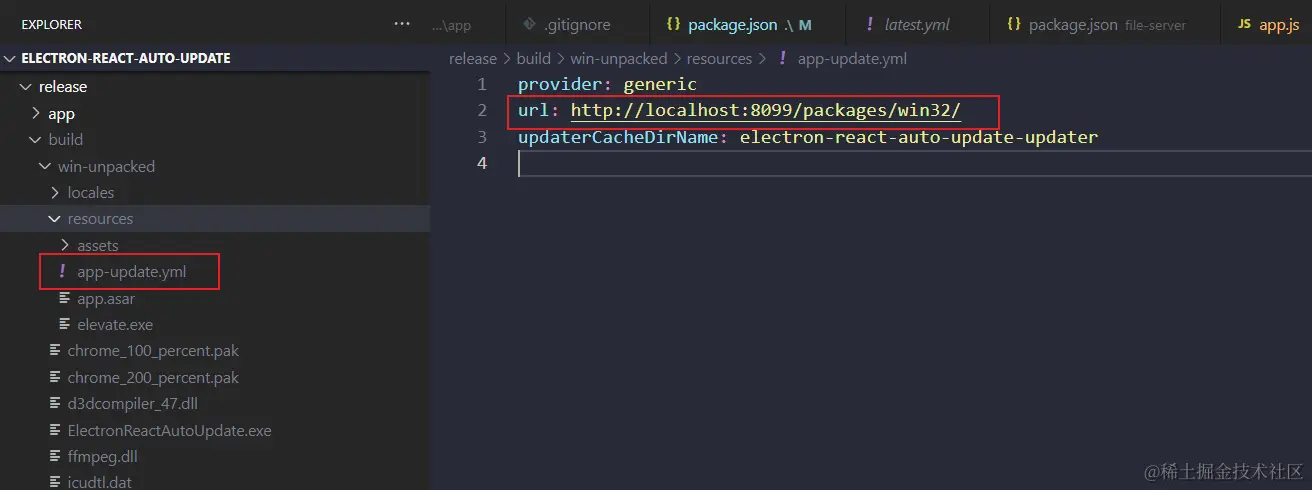
Task: Open the Explorer more actions ellipsis
Action: pyautogui.click(x=402, y=24)
